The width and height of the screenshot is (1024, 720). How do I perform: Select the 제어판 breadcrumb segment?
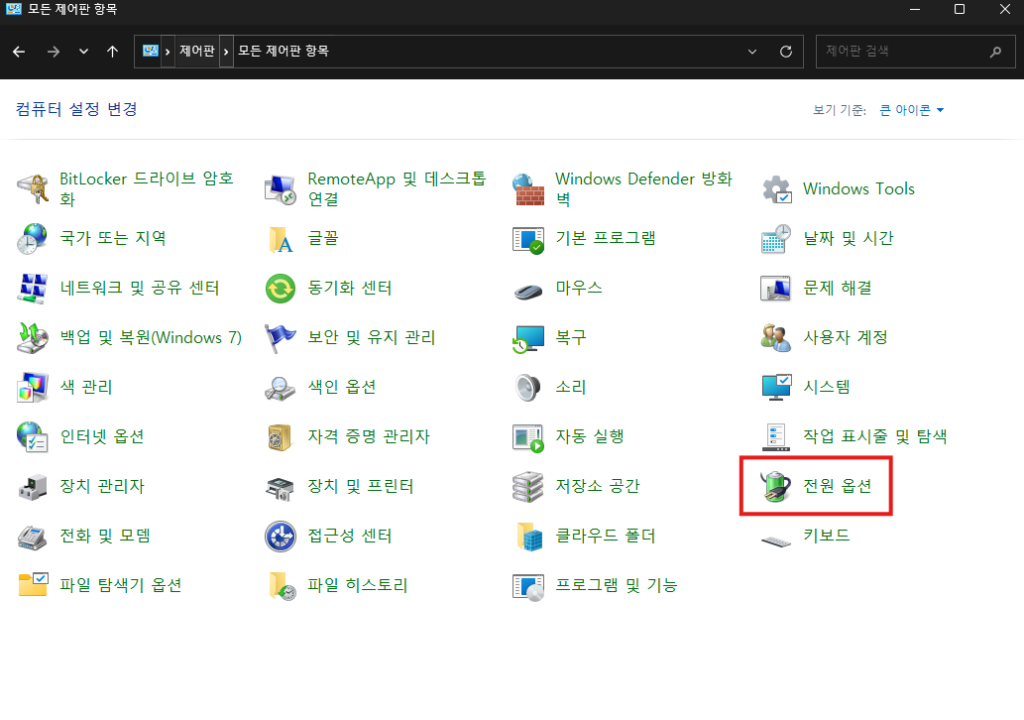click(196, 51)
